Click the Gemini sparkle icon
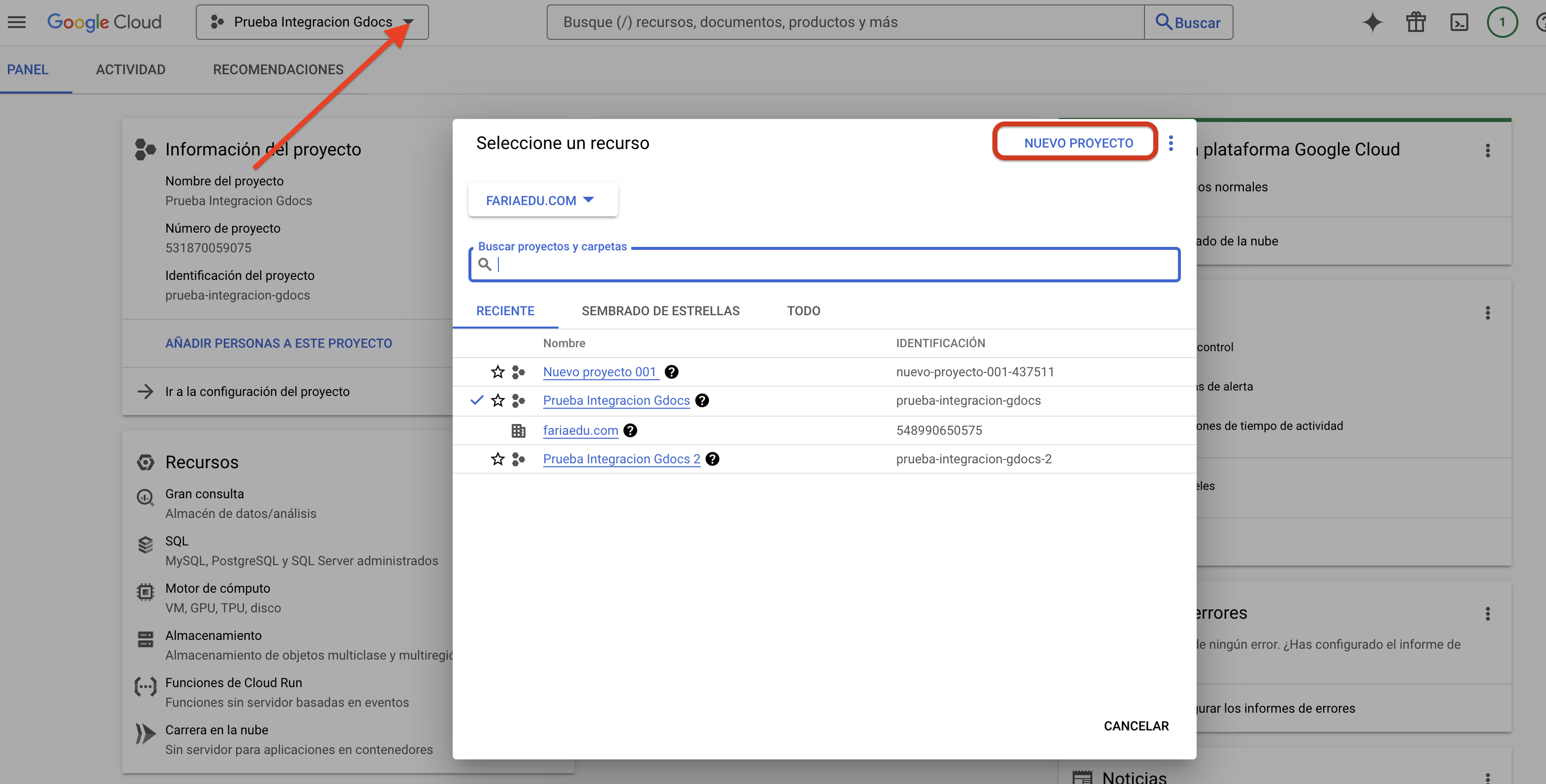This screenshot has width=1546, height=784. pyautogui.click(x=1372, y=22)
